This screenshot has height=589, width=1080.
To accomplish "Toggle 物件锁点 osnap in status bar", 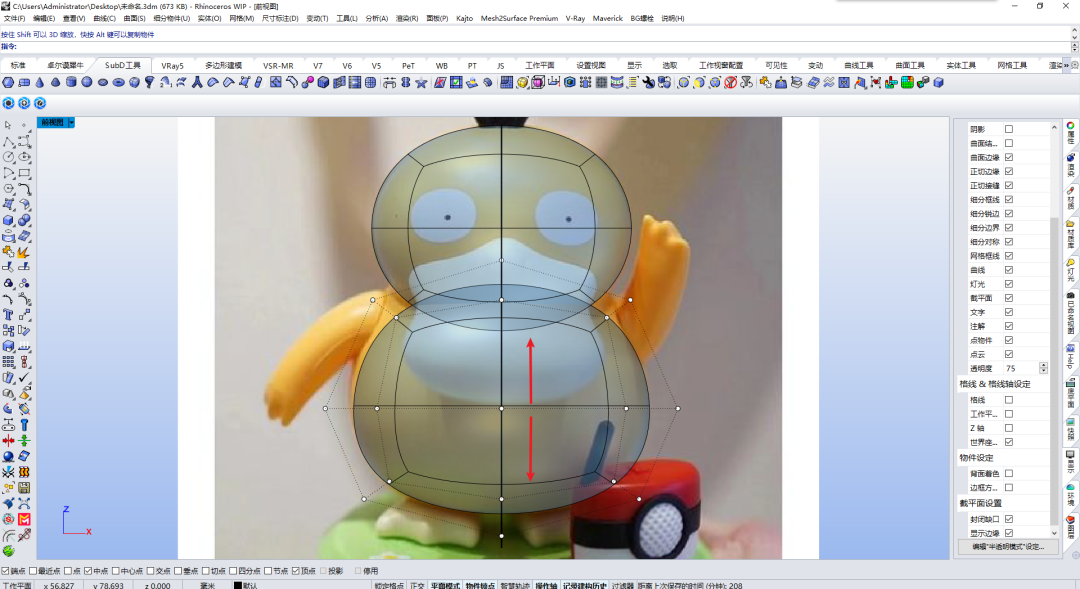I will click(x=480, y=586).
